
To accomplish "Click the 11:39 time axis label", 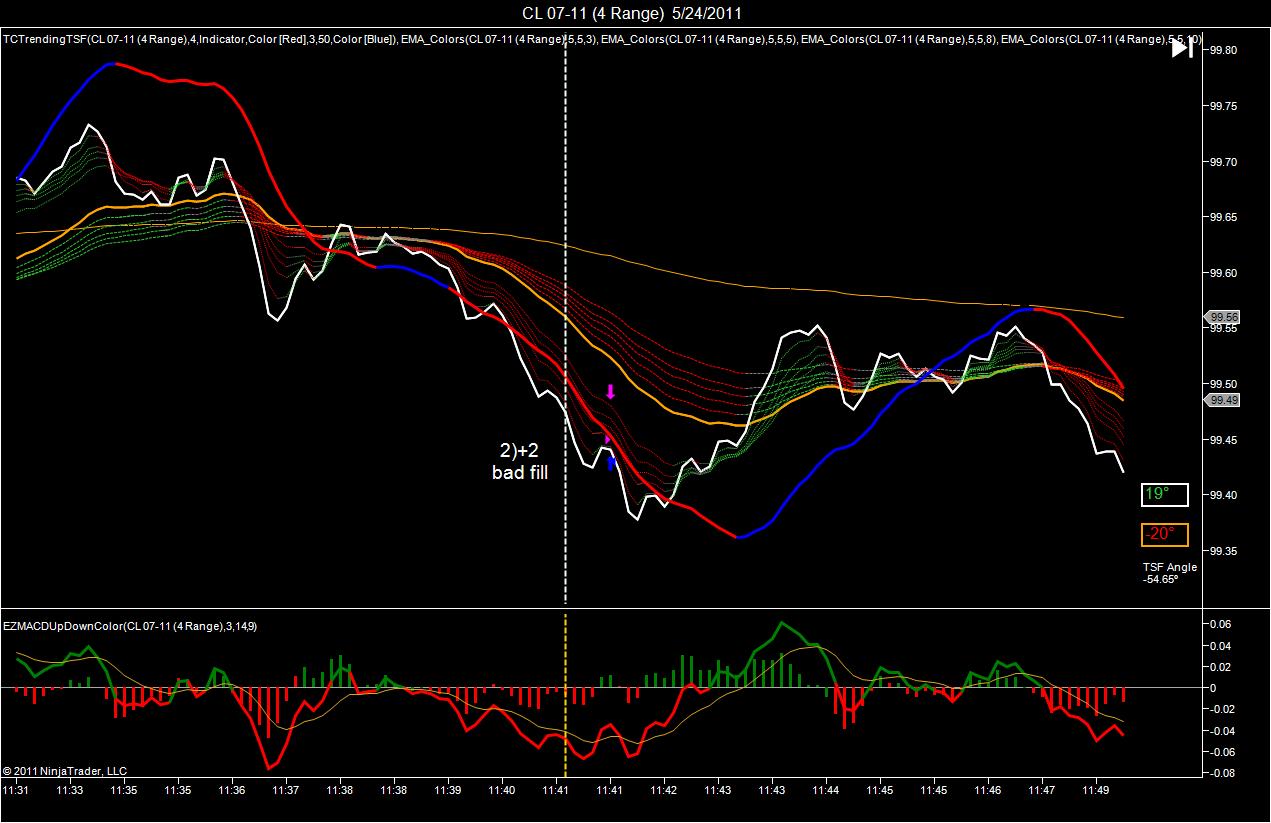I will [x=448, y=790].
